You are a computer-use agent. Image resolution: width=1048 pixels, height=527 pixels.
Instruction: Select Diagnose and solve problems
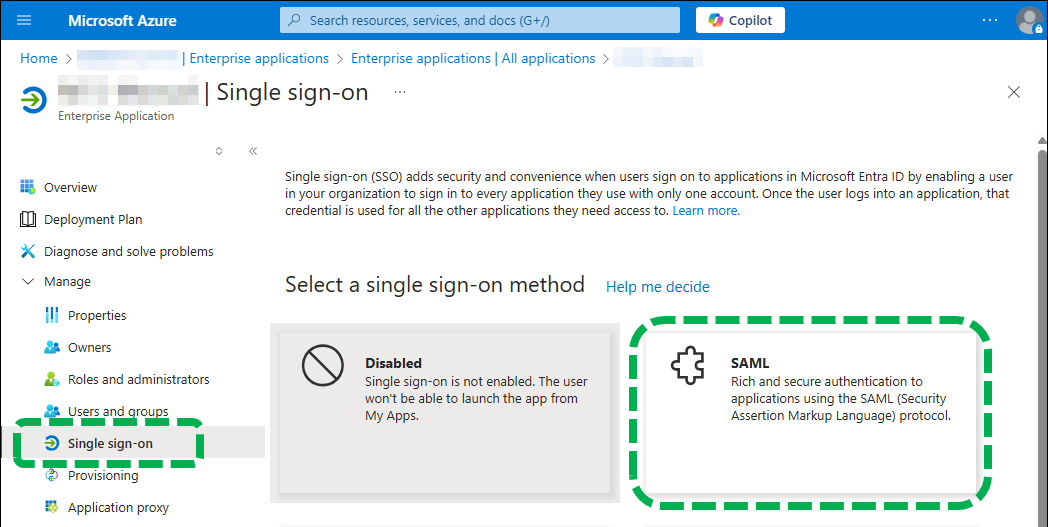(128, 251)
